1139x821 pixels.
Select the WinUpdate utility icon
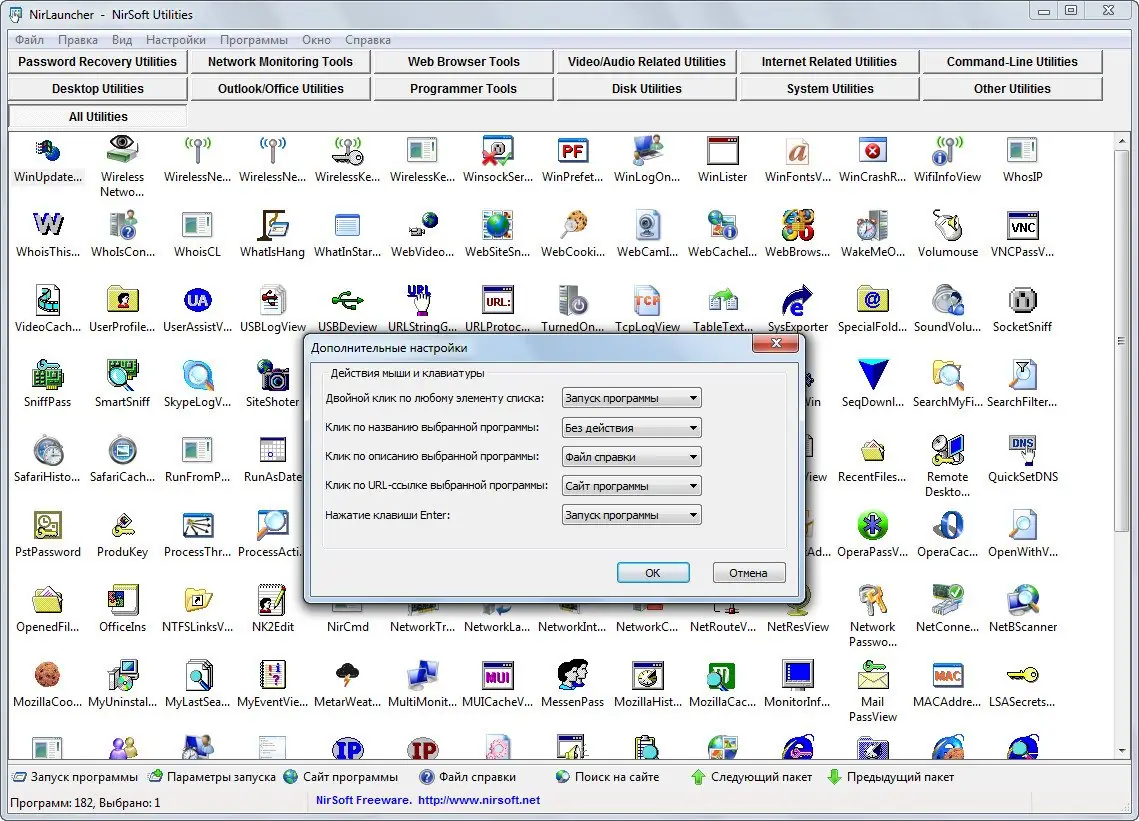click(x=48, y=151)
